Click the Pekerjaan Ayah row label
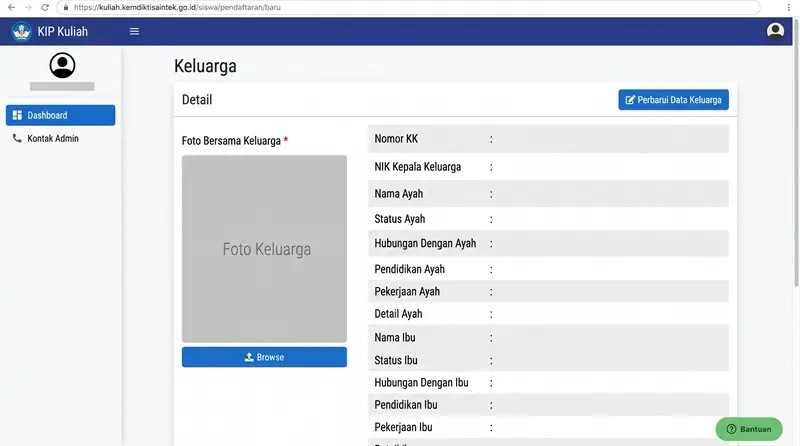This screenshot has width=800, height=446. pyautogui.click(x=407, y=291)
